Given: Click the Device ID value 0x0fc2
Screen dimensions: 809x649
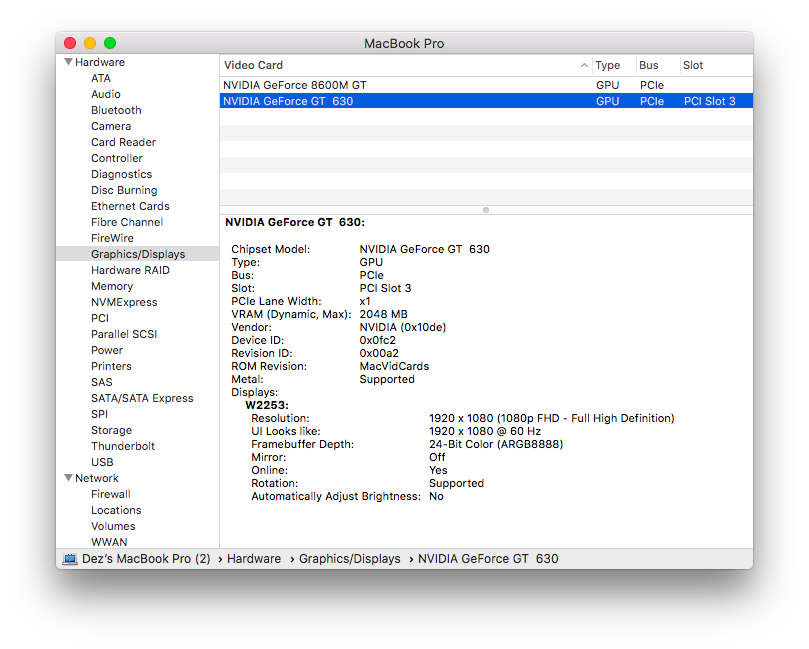Looking at the screenshot, I should tap(378, 340).
